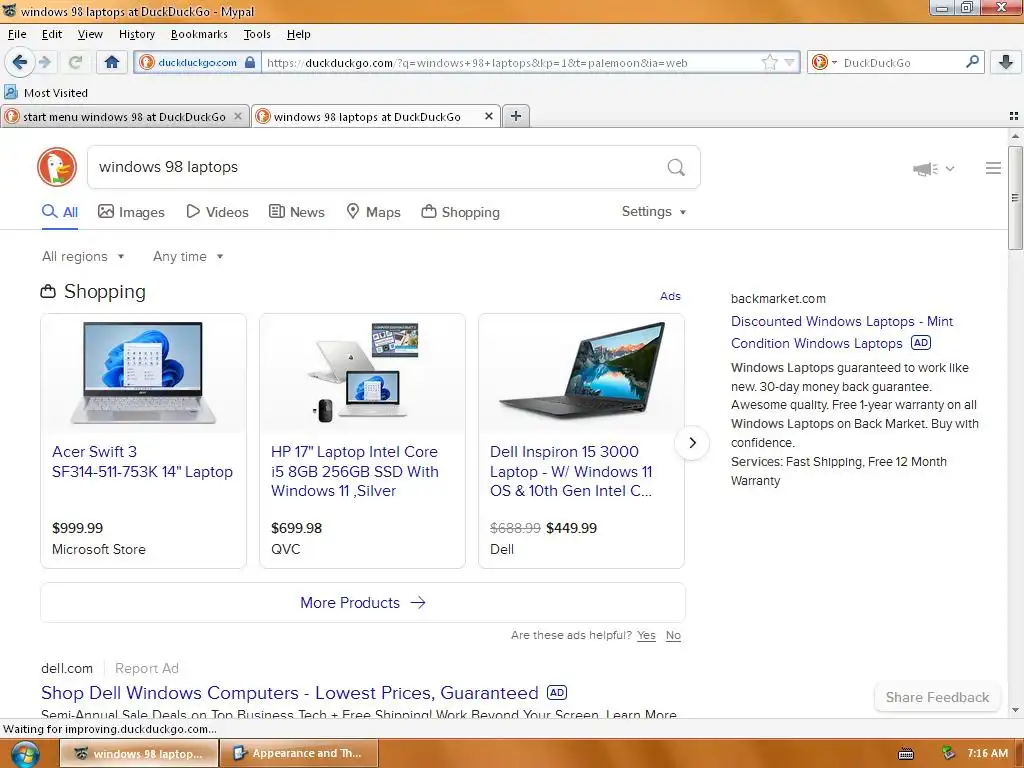The image size is (1024, 768).
Task: Open the HP 17" Laptop Intel Core link
Action: [x=355, y=471]
